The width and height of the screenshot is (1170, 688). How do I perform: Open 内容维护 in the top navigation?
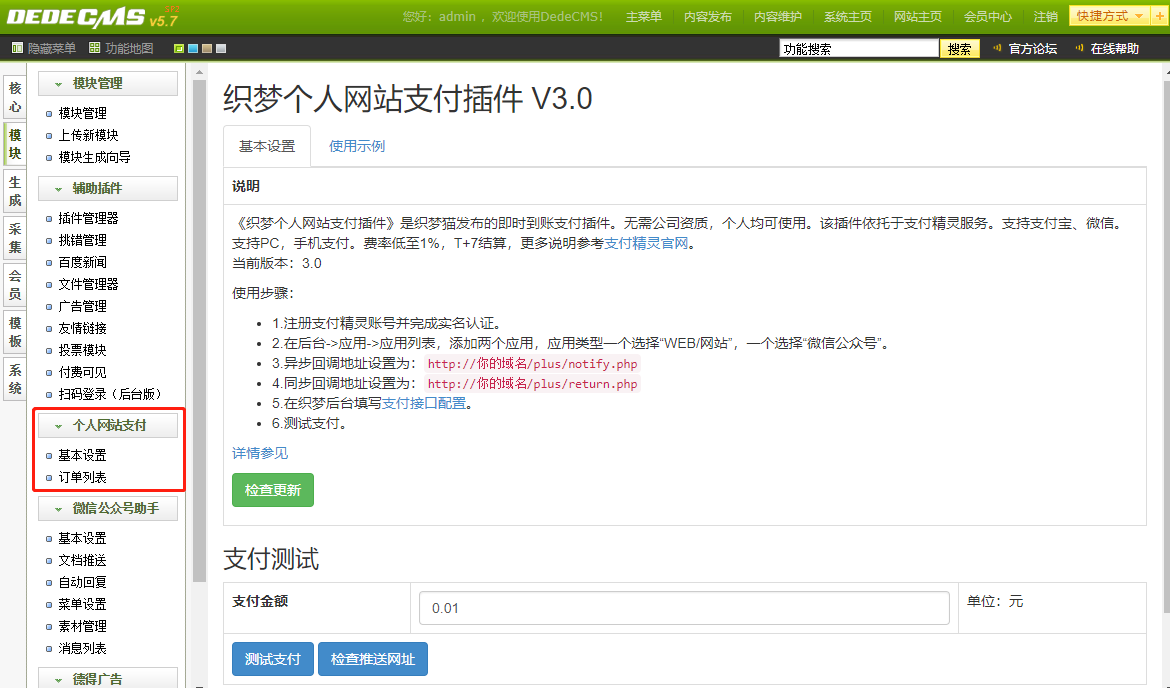pyautogui.click(x=778, y=16)
